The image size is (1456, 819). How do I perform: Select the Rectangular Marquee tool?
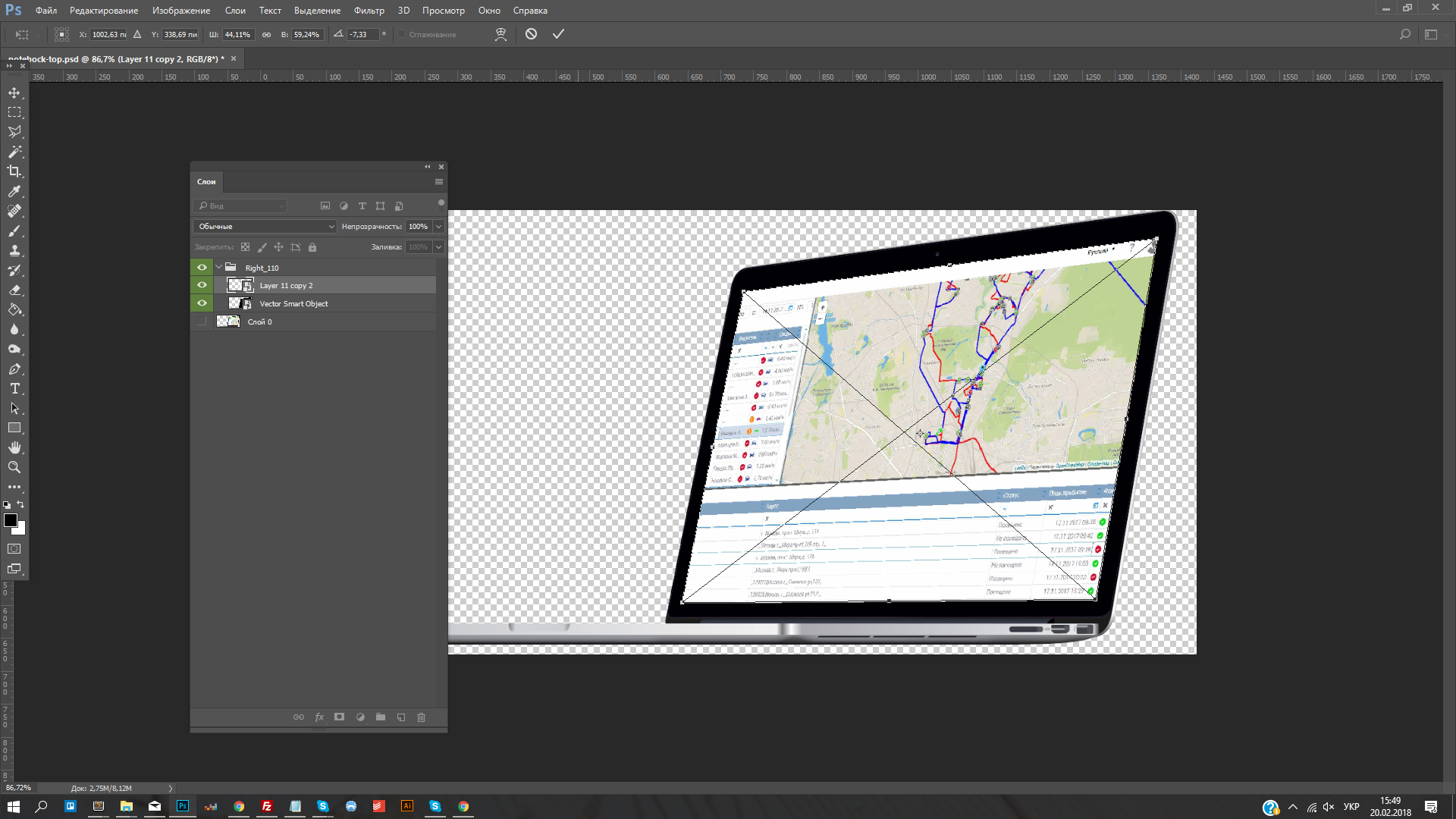14,112
